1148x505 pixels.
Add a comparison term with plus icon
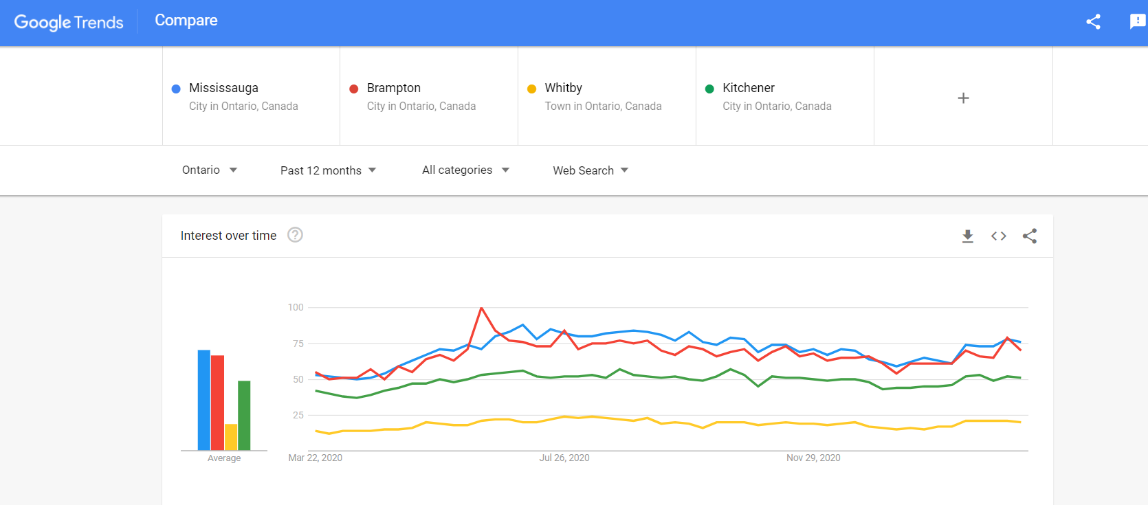click(963, 98)
